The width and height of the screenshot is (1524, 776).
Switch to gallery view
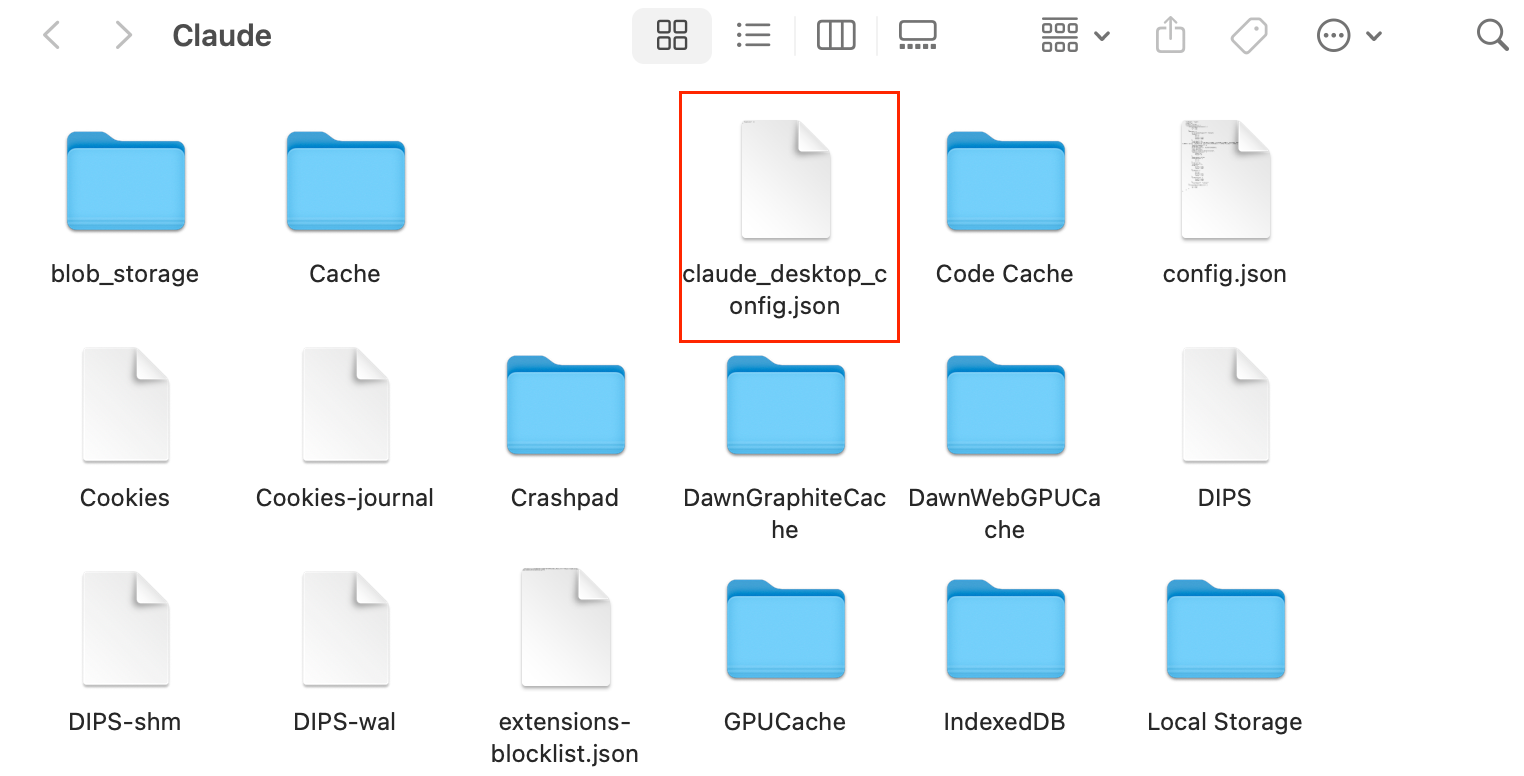917,36
